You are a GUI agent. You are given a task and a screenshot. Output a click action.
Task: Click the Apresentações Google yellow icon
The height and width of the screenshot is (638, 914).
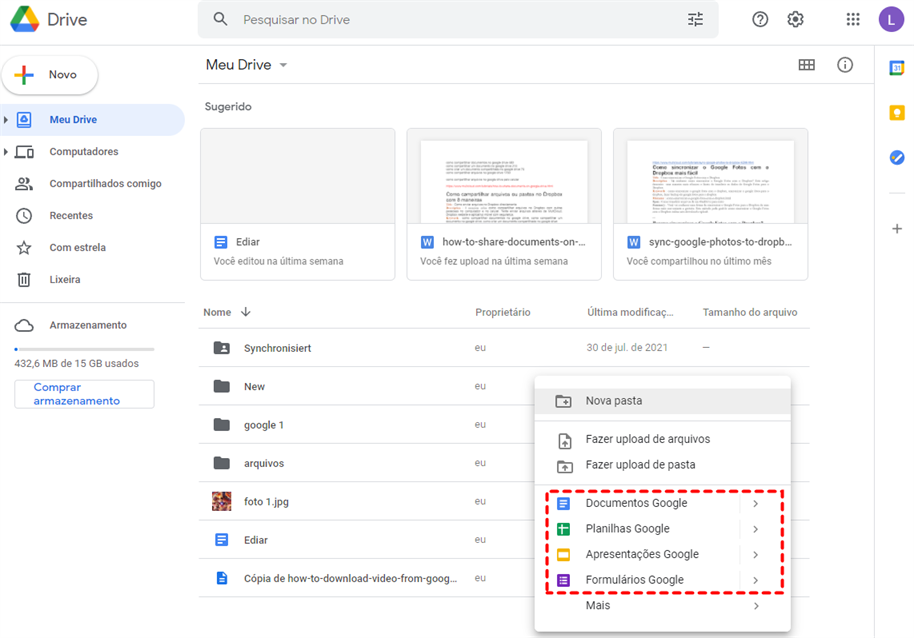563,555
